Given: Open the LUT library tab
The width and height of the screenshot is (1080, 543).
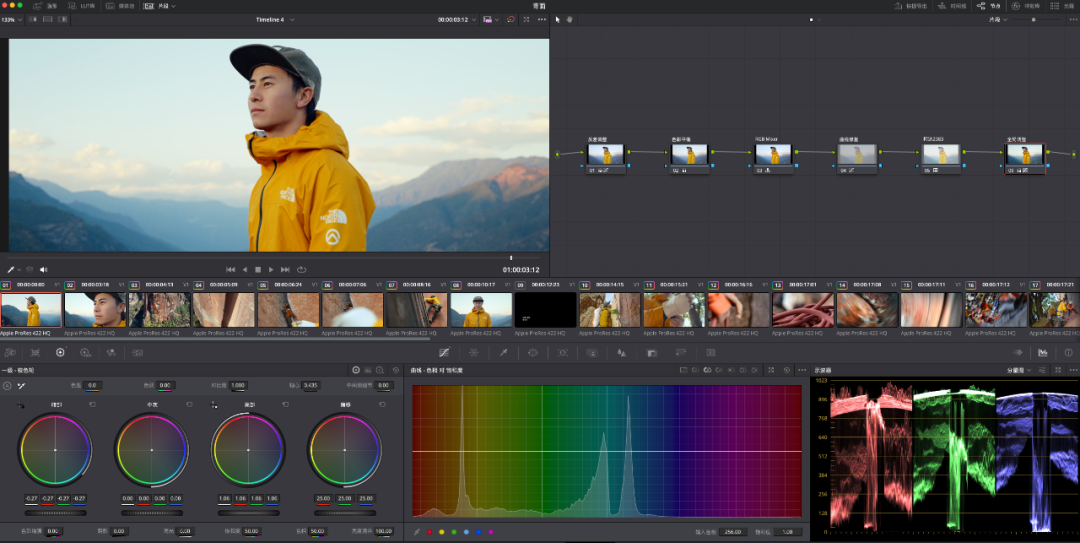Looking at the screenshot, I should pos(82,6).
